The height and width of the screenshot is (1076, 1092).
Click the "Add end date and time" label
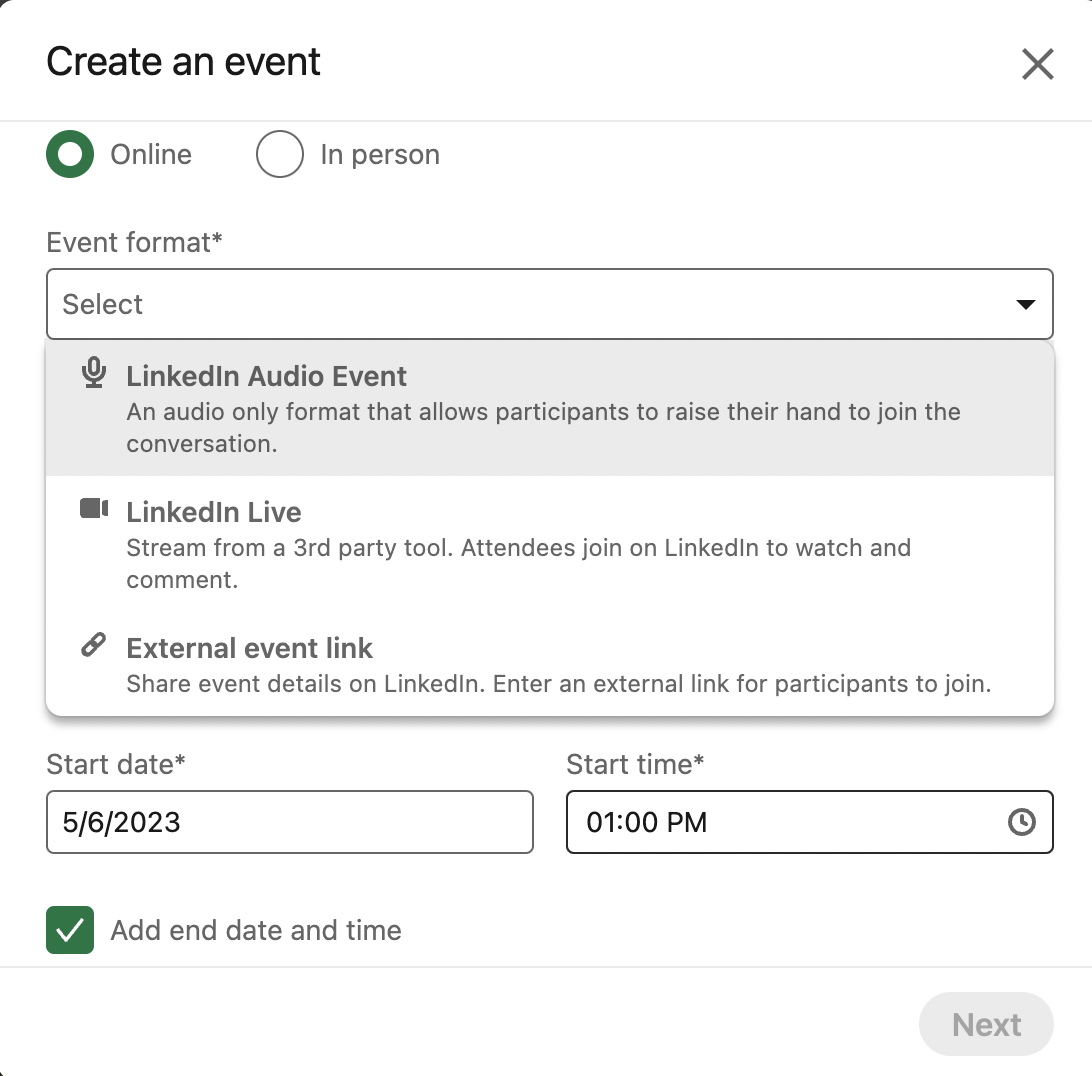point(256,930)
